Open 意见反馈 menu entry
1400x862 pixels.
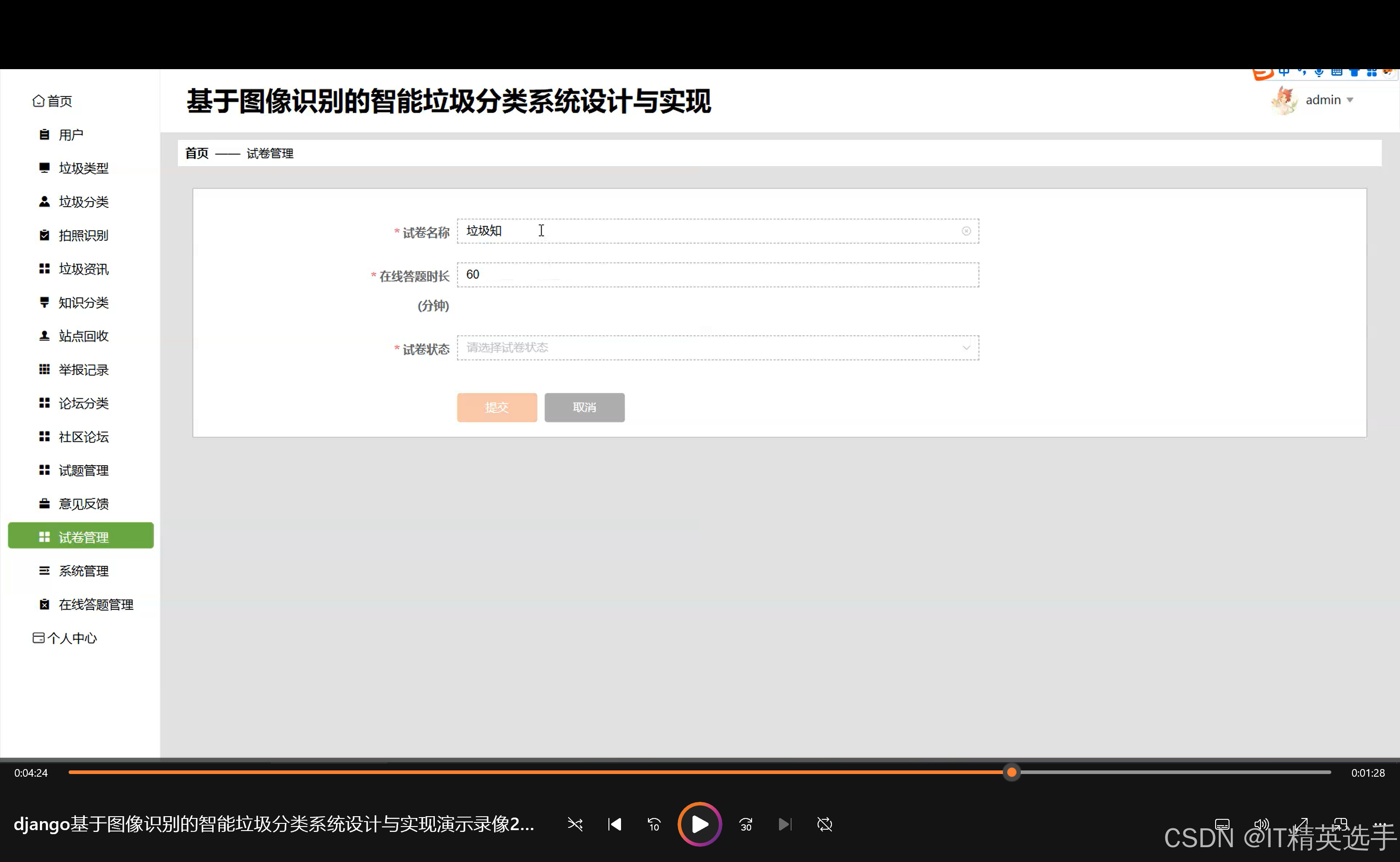(83, 505)
